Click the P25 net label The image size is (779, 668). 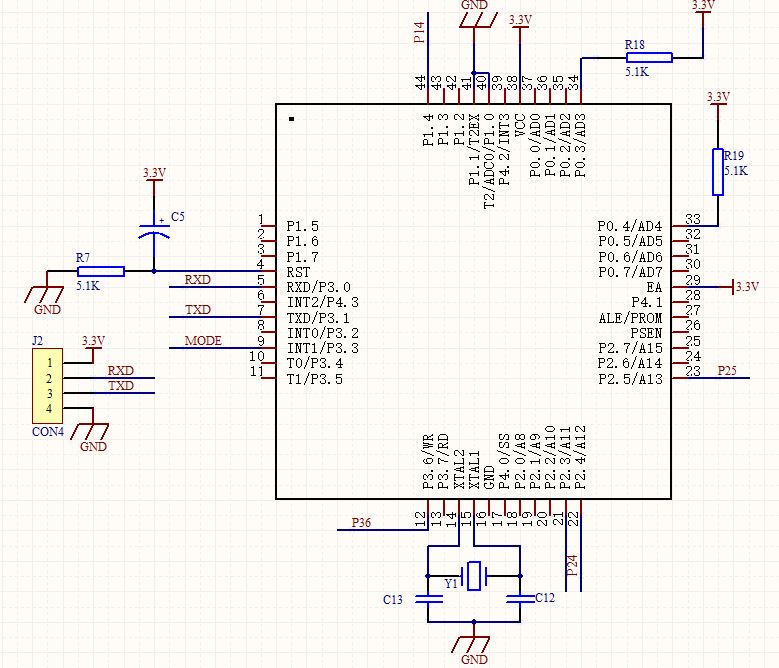[x=728, y=371]
